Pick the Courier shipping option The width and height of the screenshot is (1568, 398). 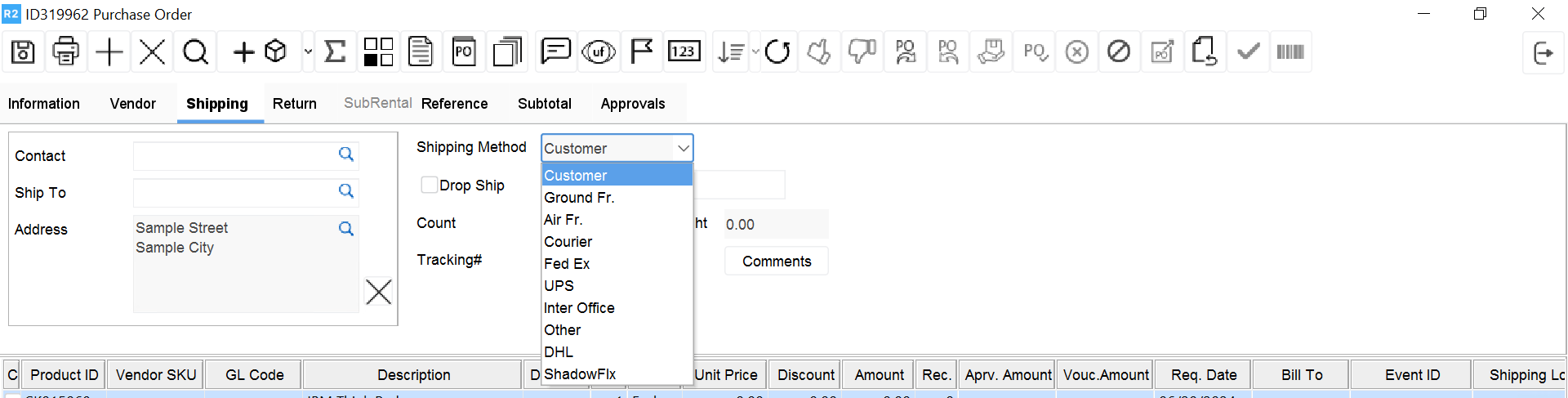coord(568,242)
